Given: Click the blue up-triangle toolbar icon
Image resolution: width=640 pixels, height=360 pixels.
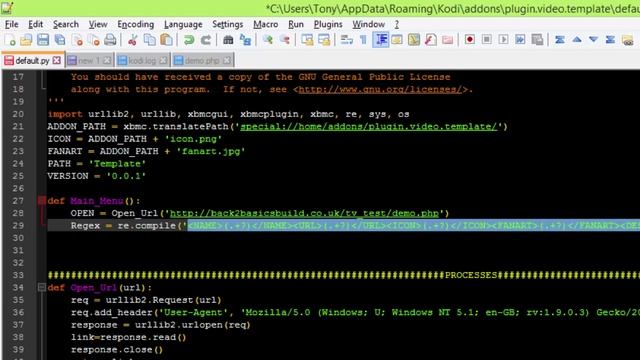Looking at the screenshot, I should 577,40.
